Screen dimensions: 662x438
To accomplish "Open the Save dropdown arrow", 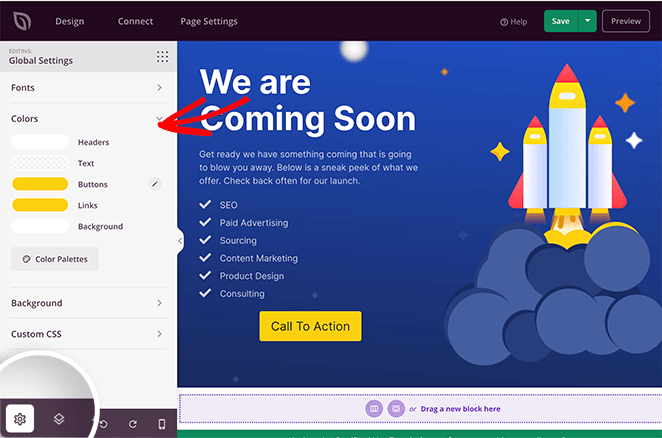I will point(587,21).
